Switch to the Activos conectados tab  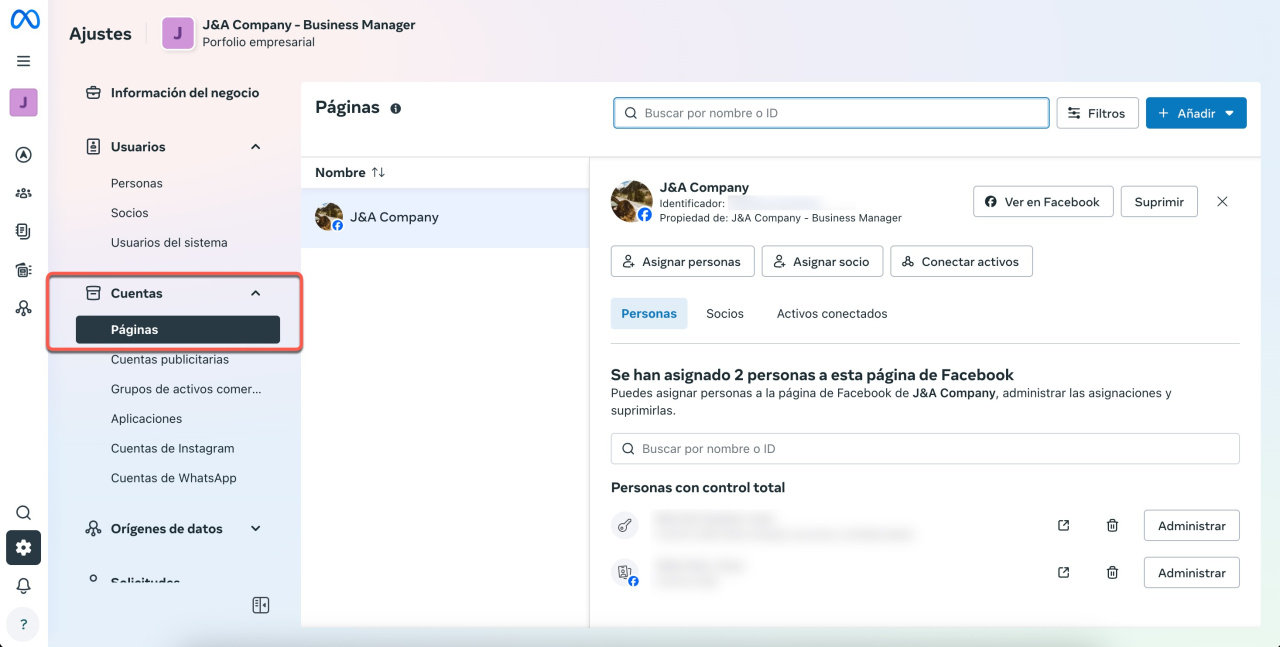click(832, 313)
